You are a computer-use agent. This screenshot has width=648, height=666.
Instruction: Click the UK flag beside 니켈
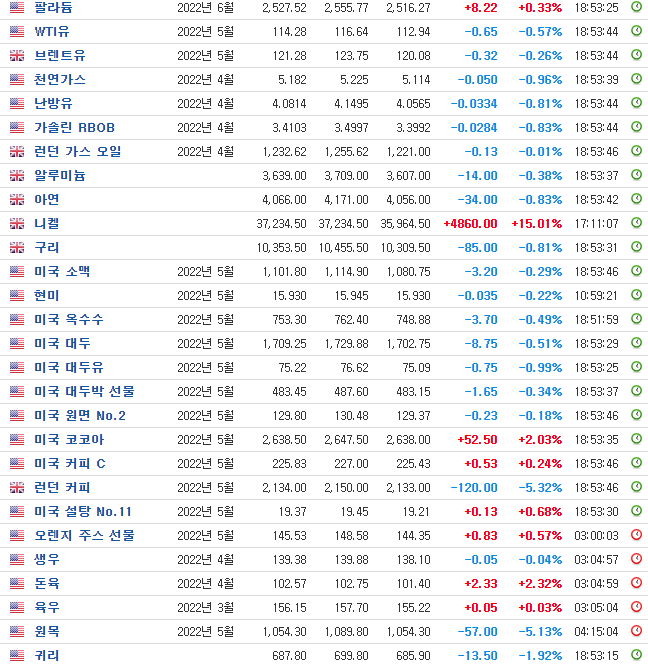(17, 223)
